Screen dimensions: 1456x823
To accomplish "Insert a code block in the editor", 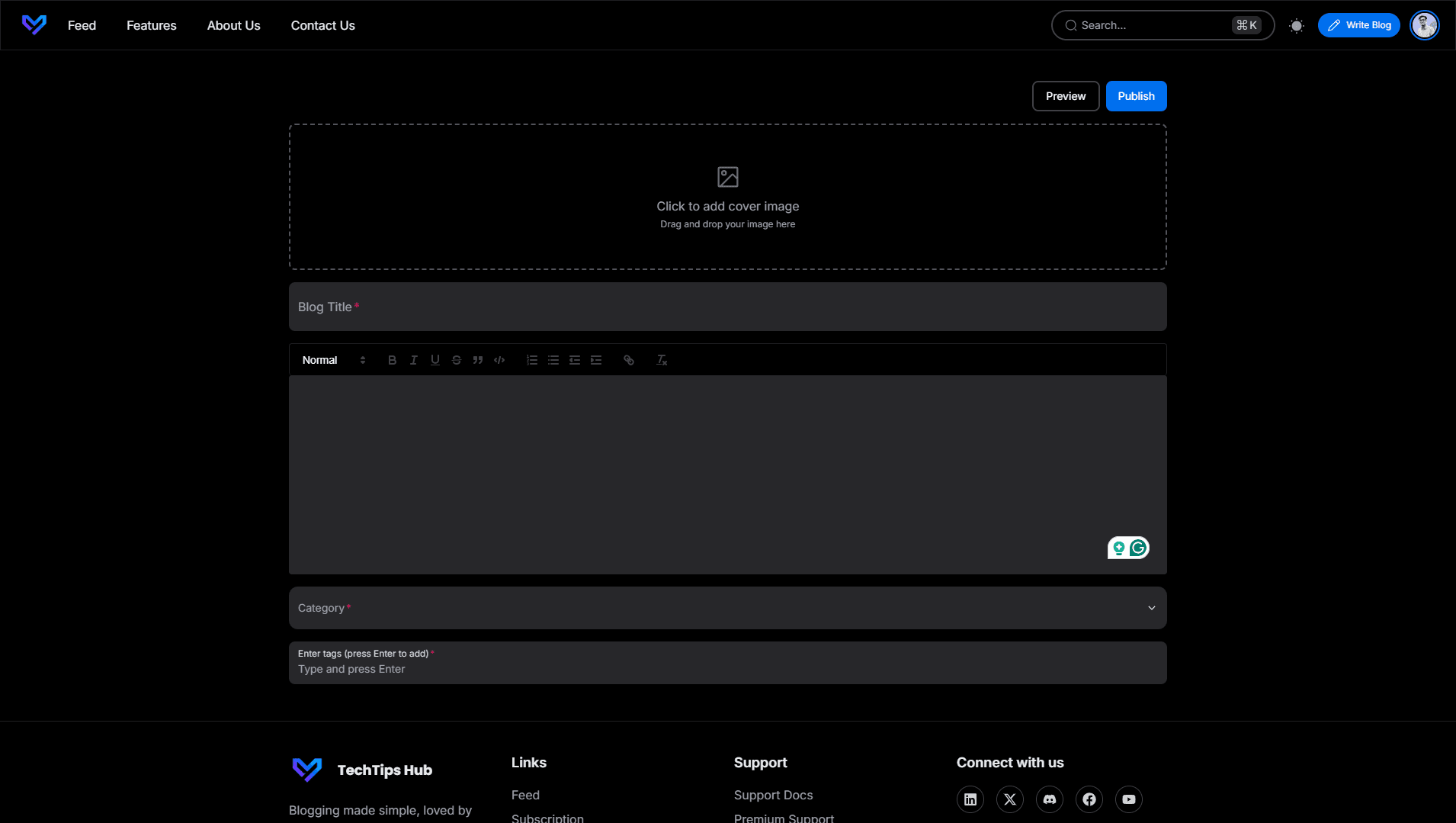I will point(499,360).
